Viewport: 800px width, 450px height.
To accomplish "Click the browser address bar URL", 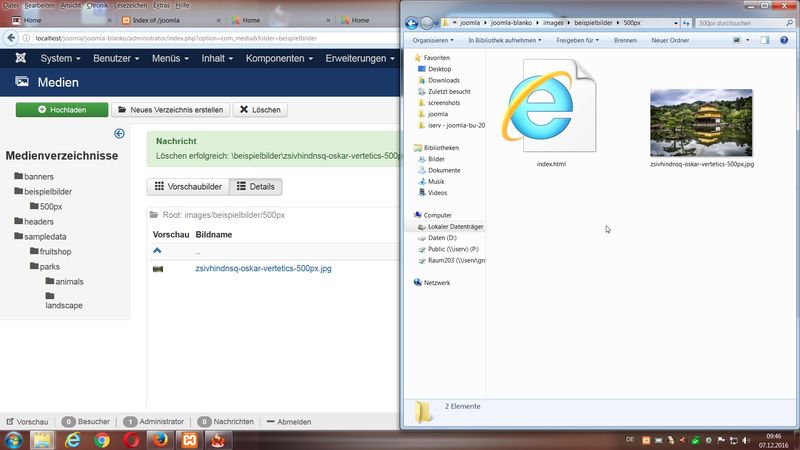I will [176, 38].
